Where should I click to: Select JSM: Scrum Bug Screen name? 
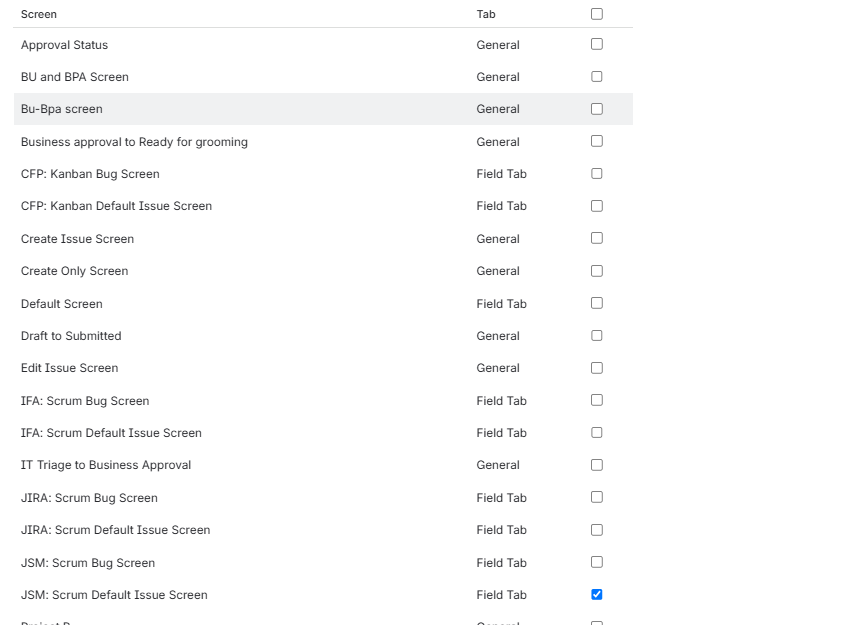coord(88,563)
